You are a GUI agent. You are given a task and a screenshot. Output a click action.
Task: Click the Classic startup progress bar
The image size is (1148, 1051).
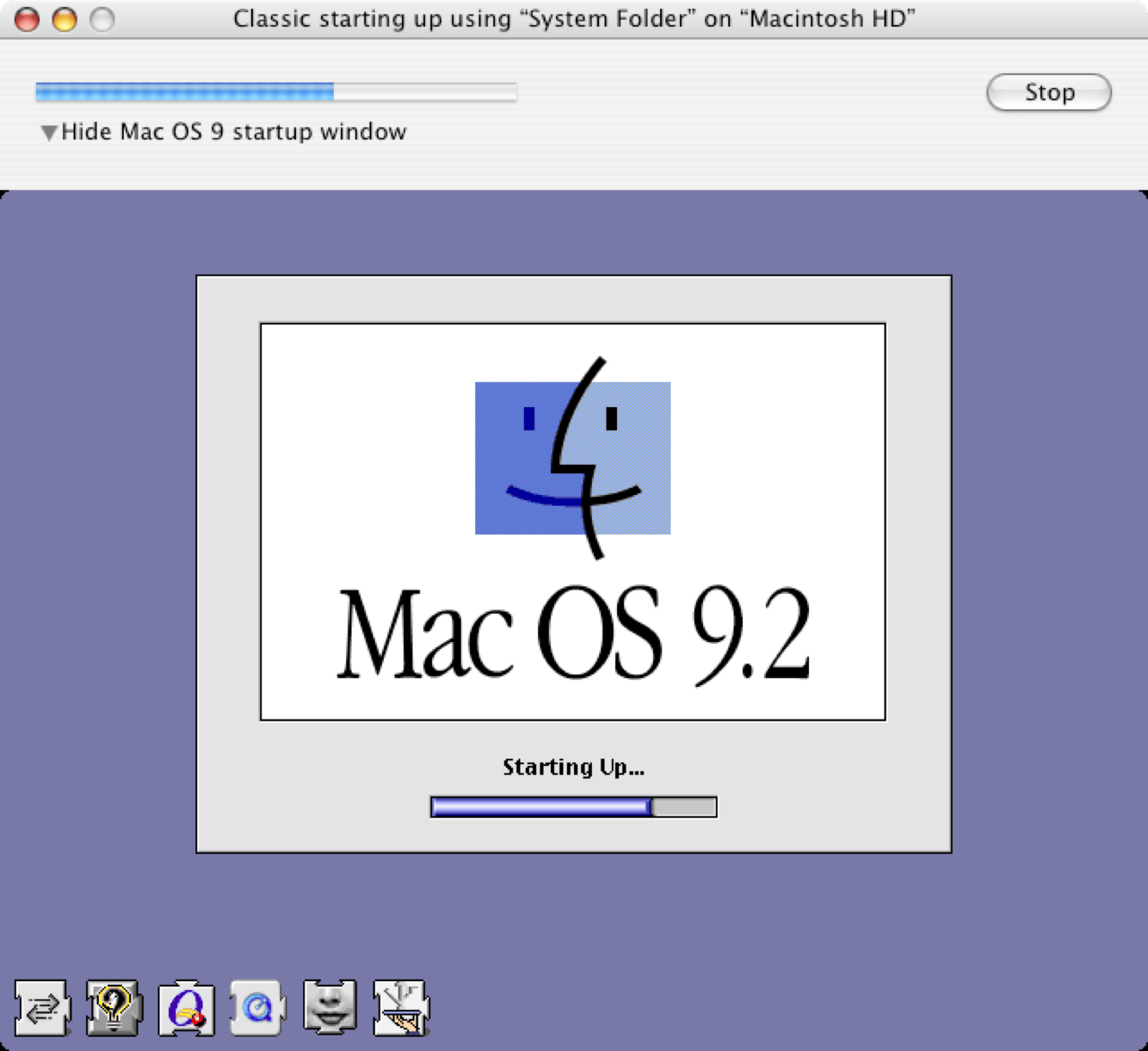(276, 92)
